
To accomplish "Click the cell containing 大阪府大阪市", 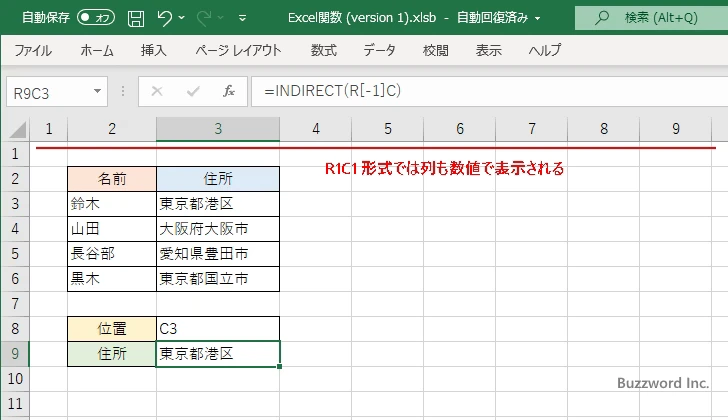I will point(218,229).
